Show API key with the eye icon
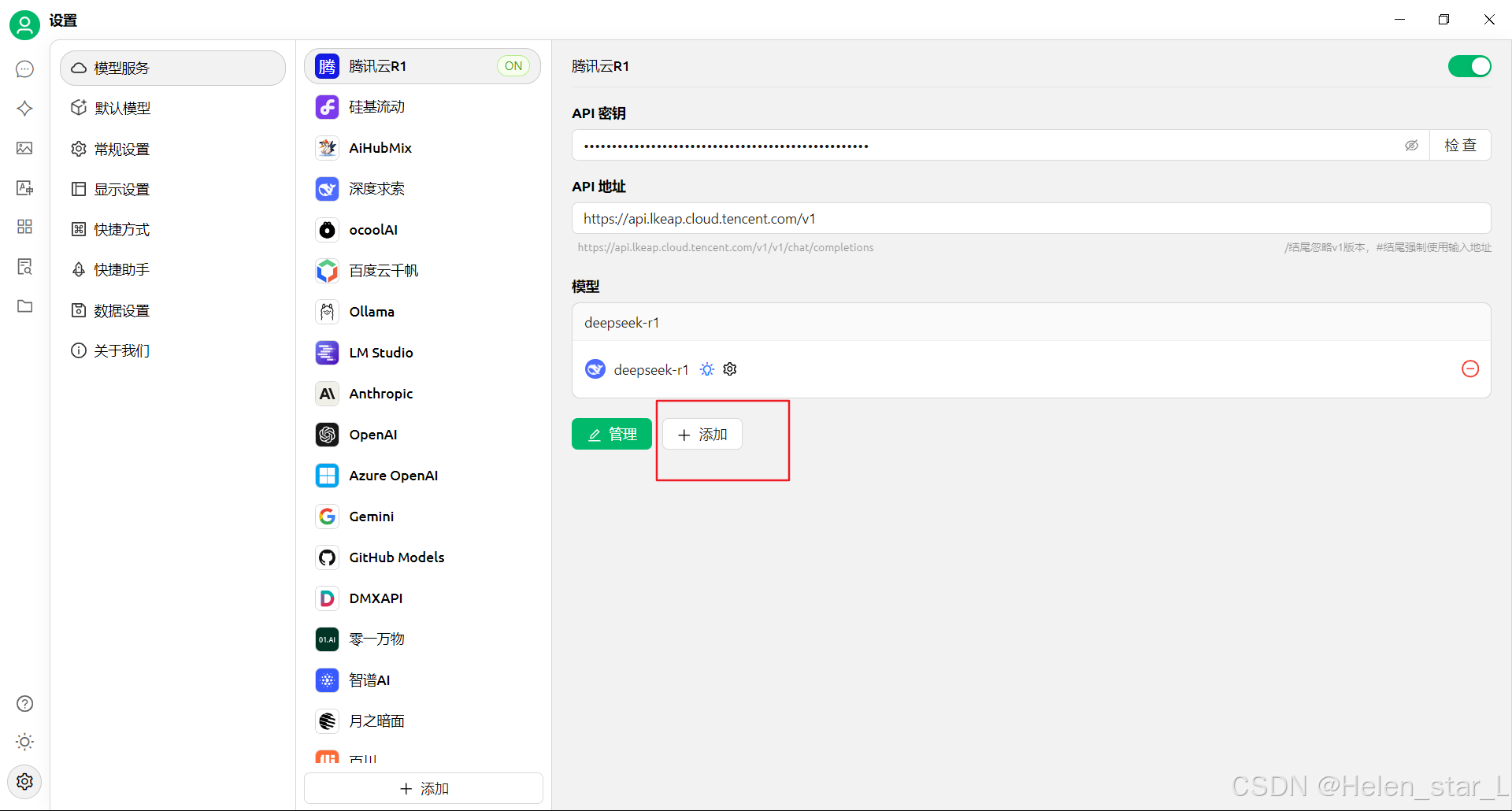This screenshot has width=1512, height=811. (1411, 146)
